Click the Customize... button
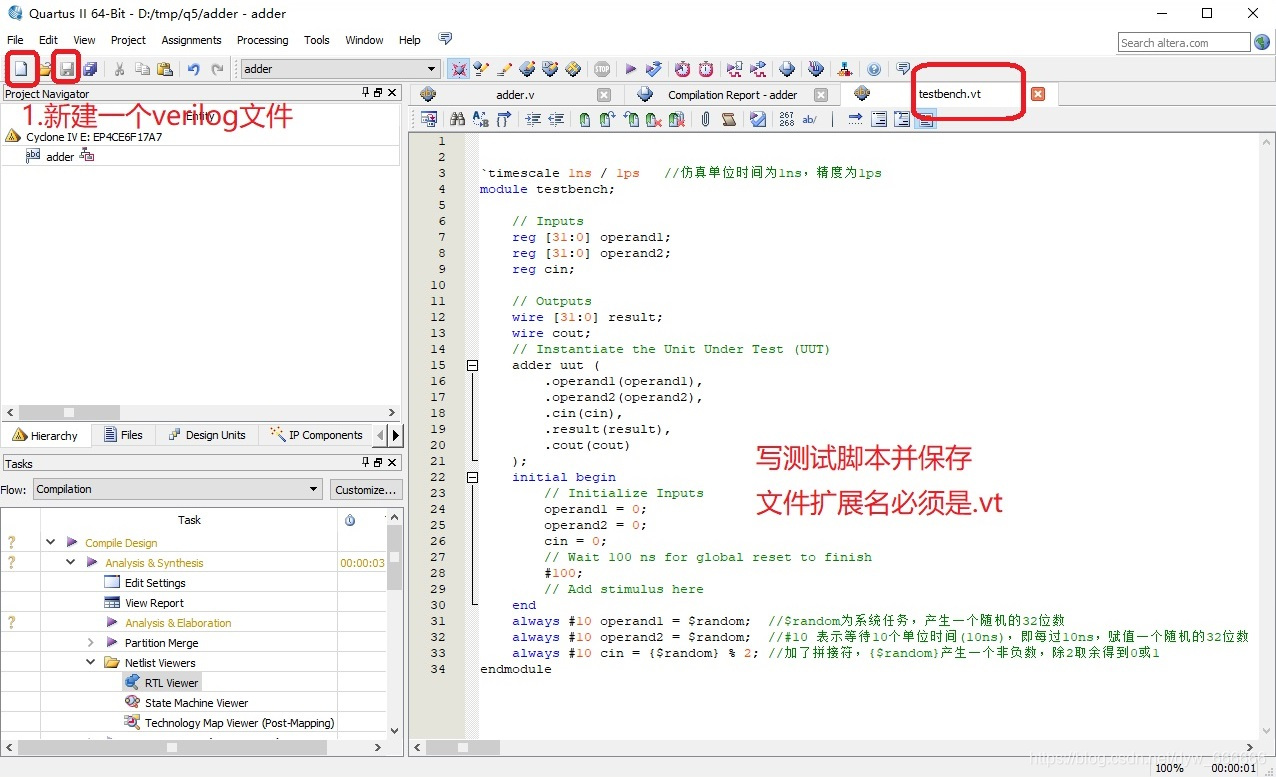The width and height of the screenshot is (1276, 777). (366, 490)
